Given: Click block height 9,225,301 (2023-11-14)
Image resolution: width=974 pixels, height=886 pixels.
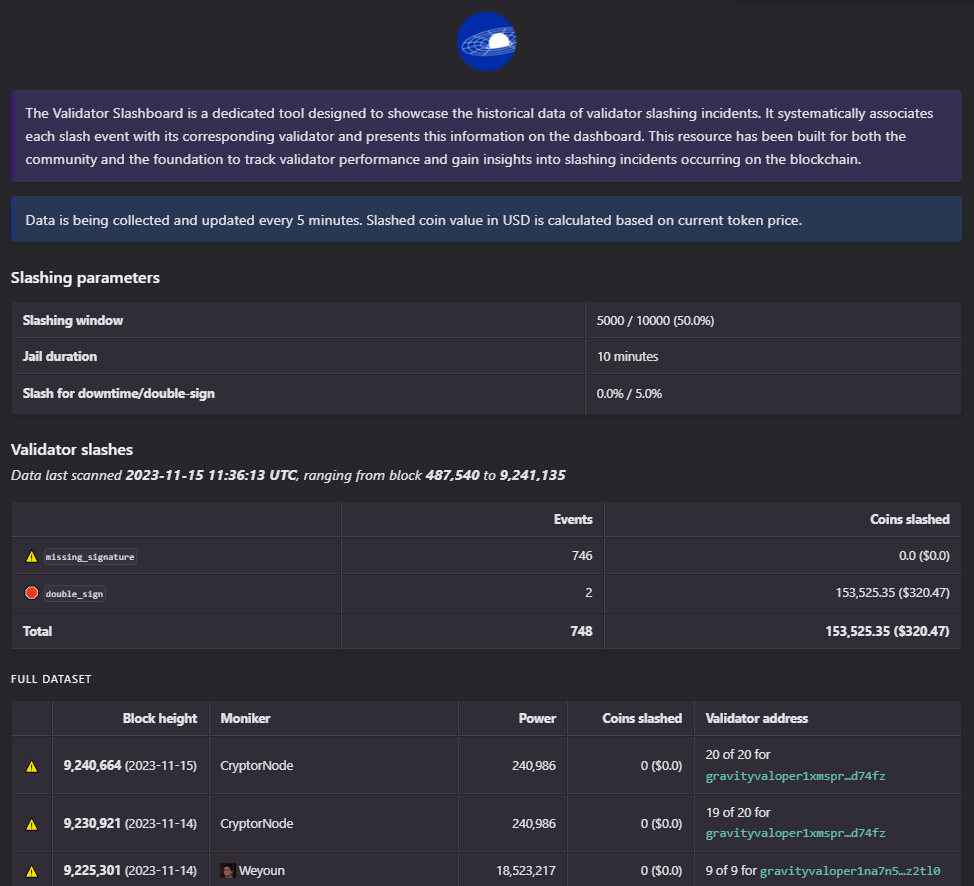Looking at the screenshot, I should click(x=130, y=870).
